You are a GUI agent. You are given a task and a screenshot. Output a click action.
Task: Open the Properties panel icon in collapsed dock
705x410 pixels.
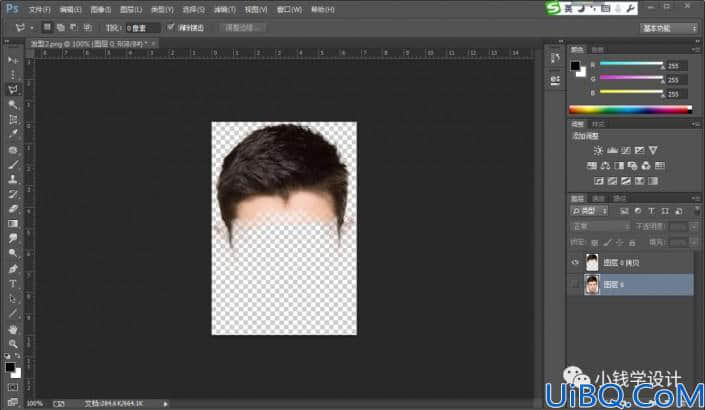click(x=555, y=80)
